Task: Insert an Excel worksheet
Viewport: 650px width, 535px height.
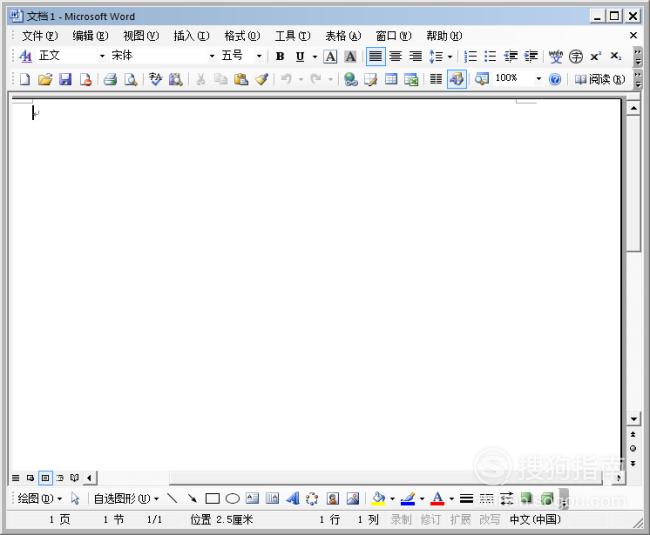Action: coord(411,79)
